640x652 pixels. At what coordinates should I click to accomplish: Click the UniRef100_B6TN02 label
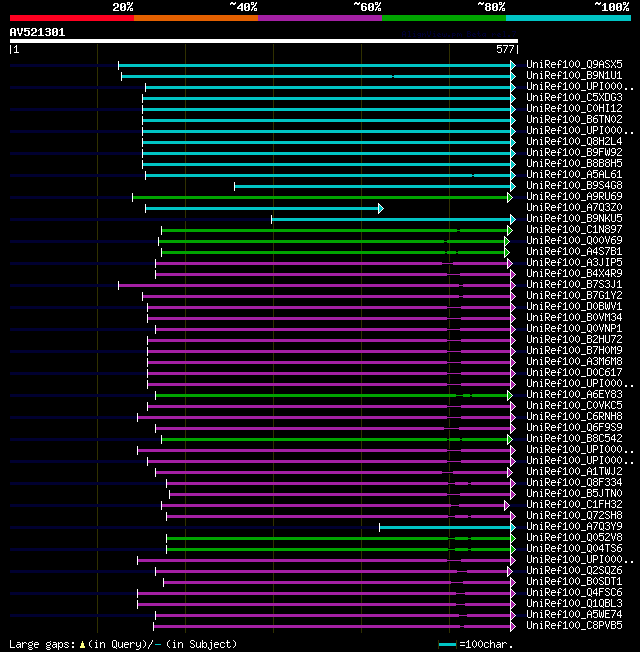574,119
